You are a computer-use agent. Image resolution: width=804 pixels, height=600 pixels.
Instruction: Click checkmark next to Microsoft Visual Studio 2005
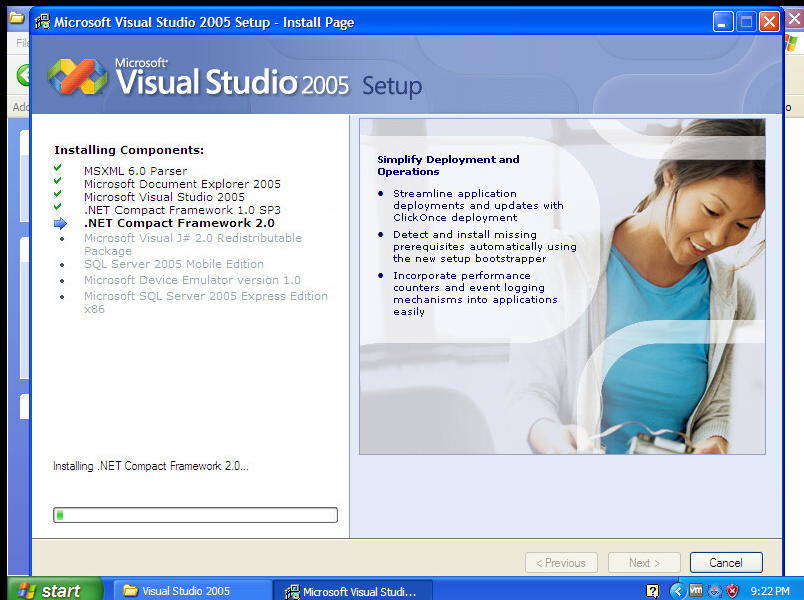(x=57, y=193)
